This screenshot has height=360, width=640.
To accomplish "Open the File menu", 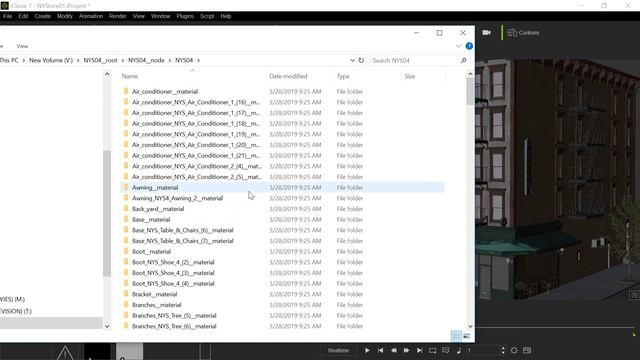I will pos(7,16).
